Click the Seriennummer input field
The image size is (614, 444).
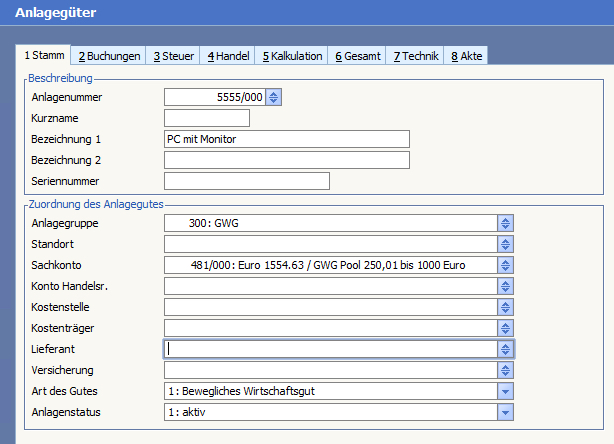(x=246, y=181)
